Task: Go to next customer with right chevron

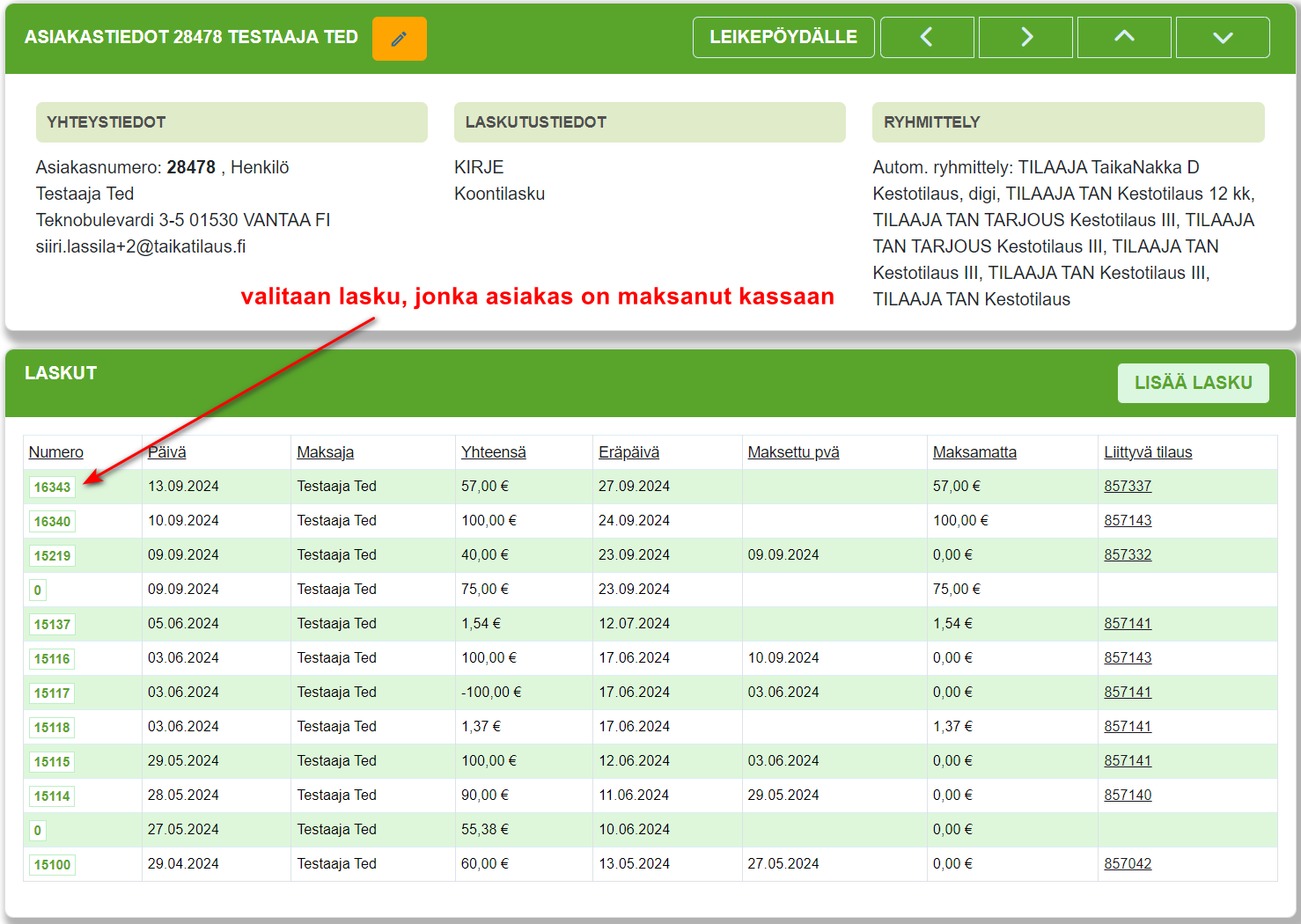Action: 1025,37
